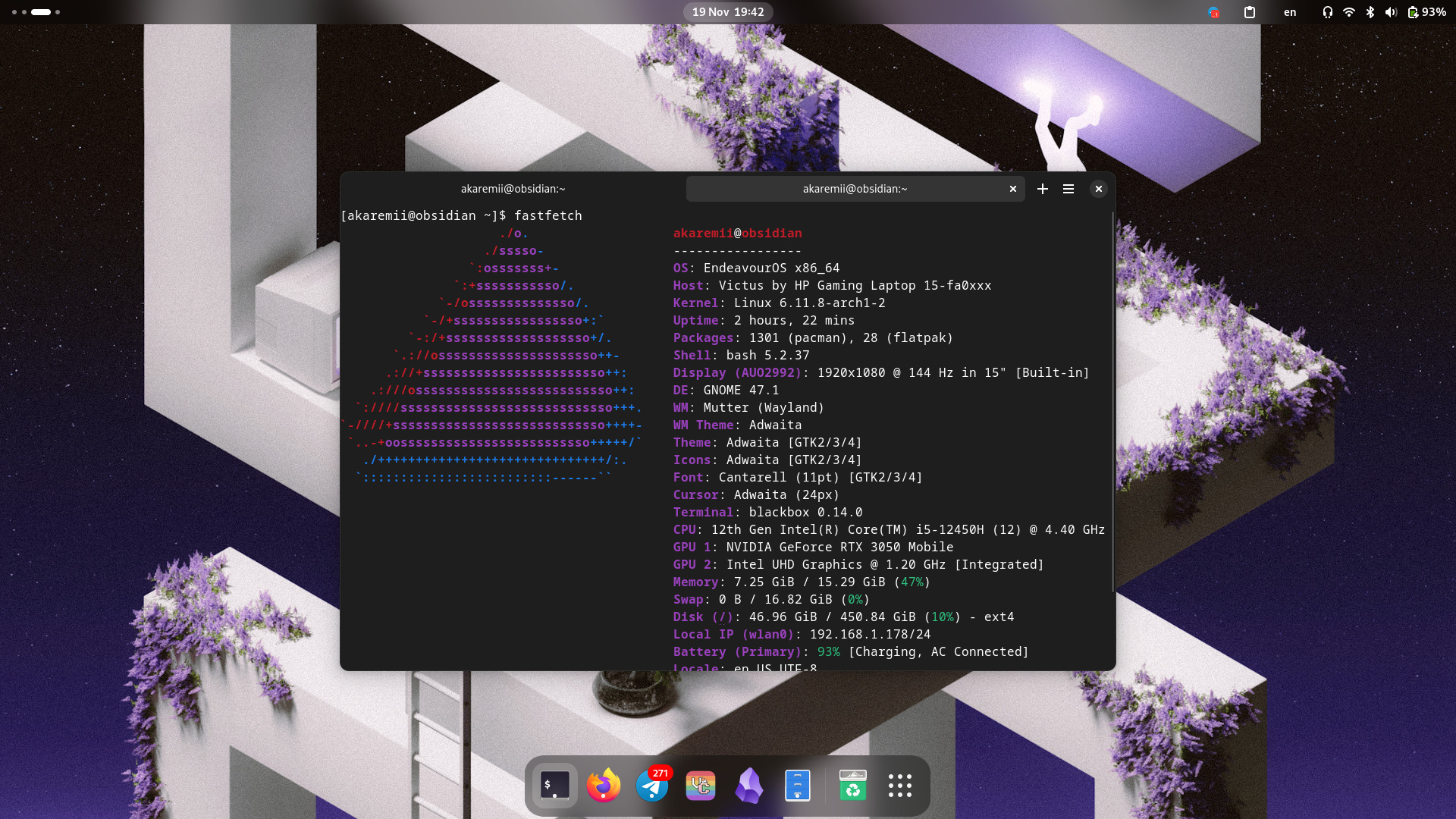Switch to the first akaremii@obsidian tab
The width and height of the screenshot is (1456, 819).
(513, 189)
